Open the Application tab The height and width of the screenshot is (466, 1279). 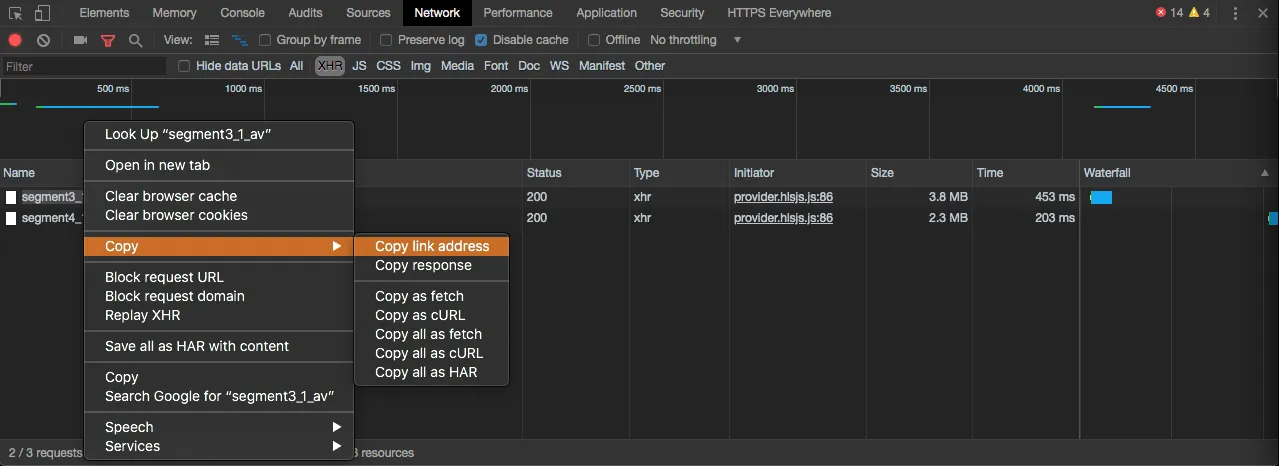606,13
